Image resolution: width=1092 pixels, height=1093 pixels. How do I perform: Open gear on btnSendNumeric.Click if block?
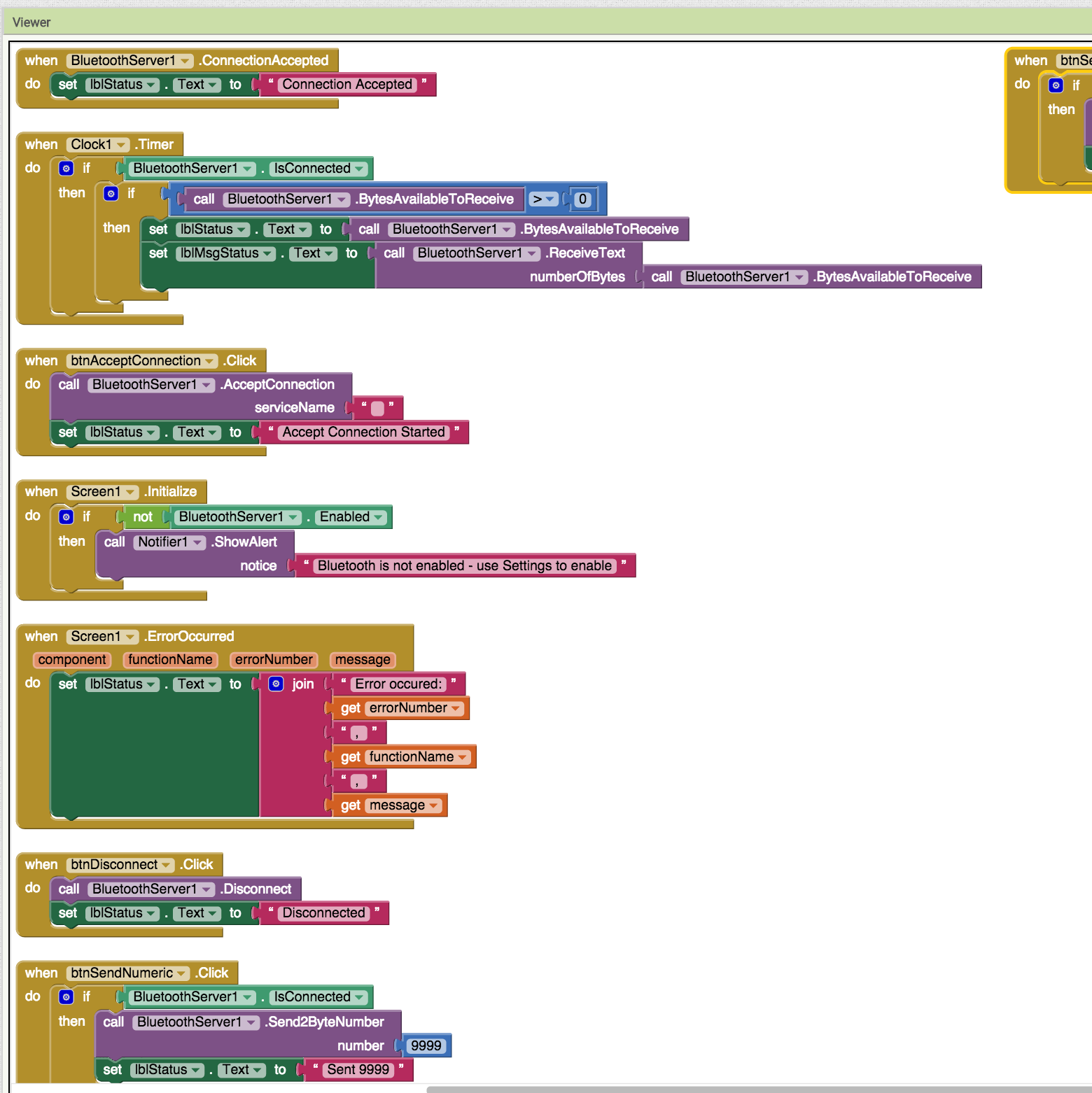tap(66, 996)
